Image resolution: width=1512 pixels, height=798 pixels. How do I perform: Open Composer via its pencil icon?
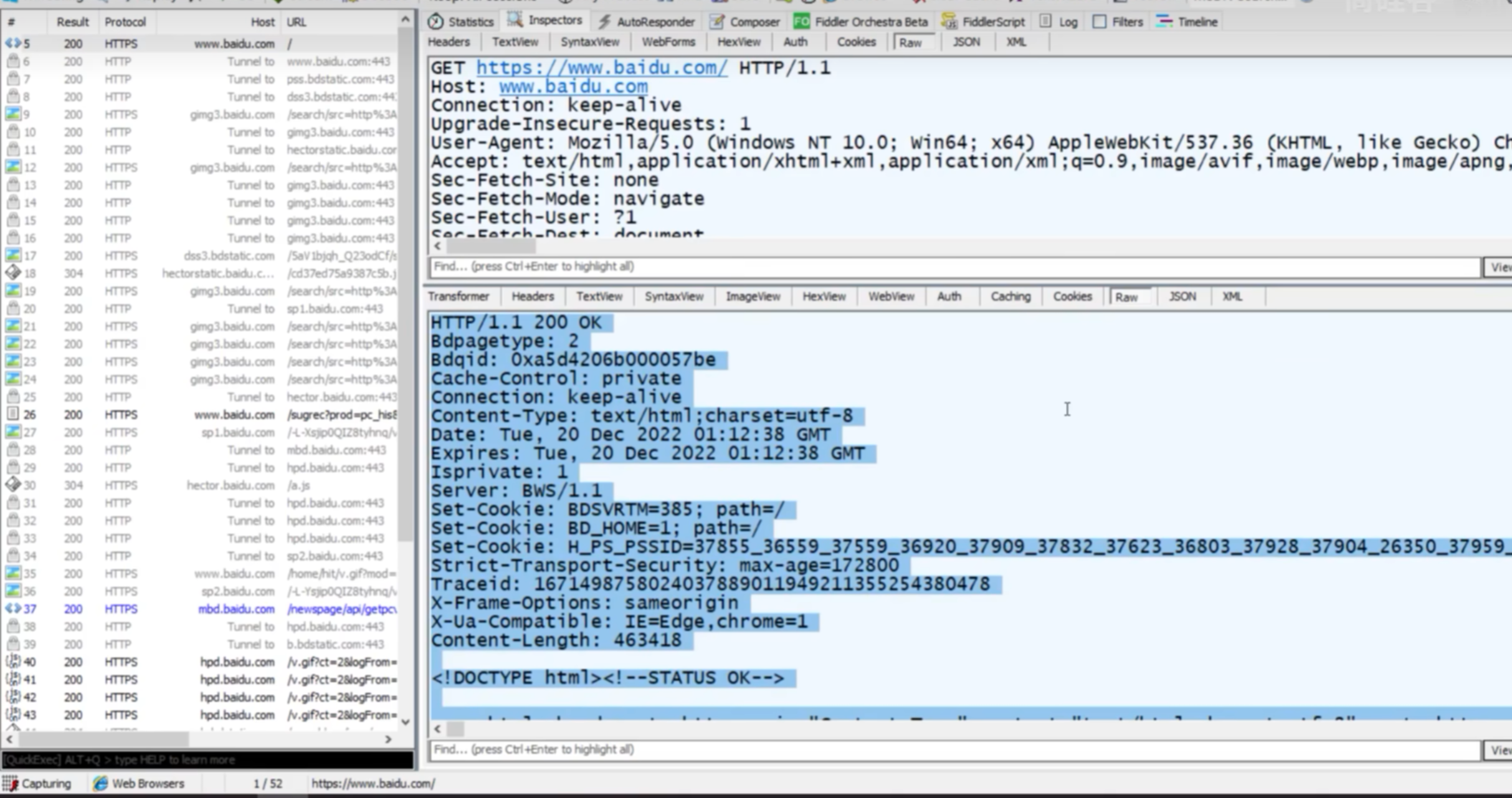click(x=716, y=22)
